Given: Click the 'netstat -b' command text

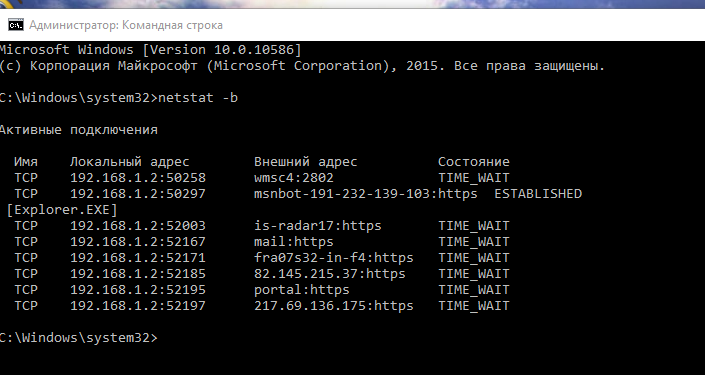Looking at the screenshot, I should pos(198,98).
